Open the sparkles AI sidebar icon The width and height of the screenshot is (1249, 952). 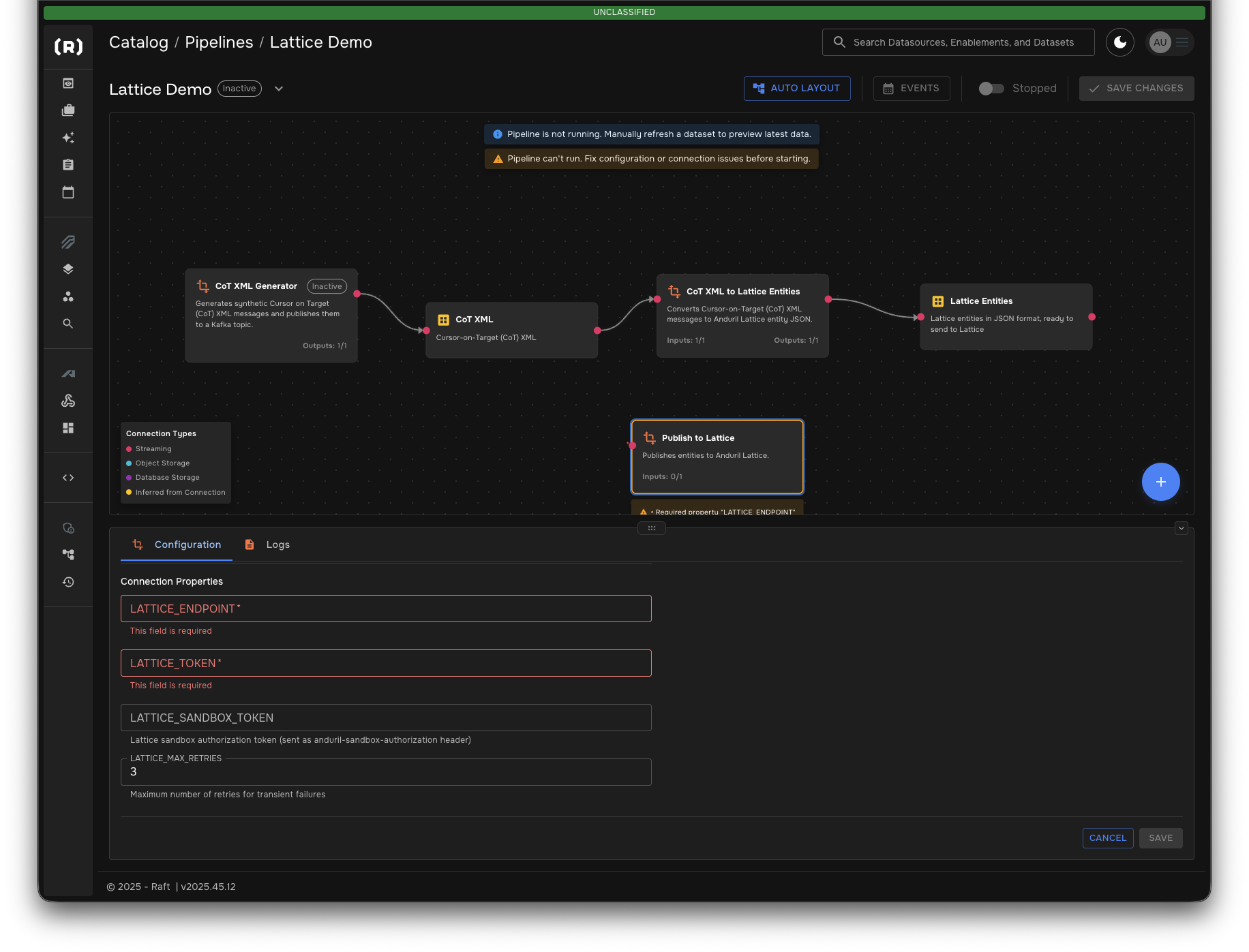coord(68,138)
